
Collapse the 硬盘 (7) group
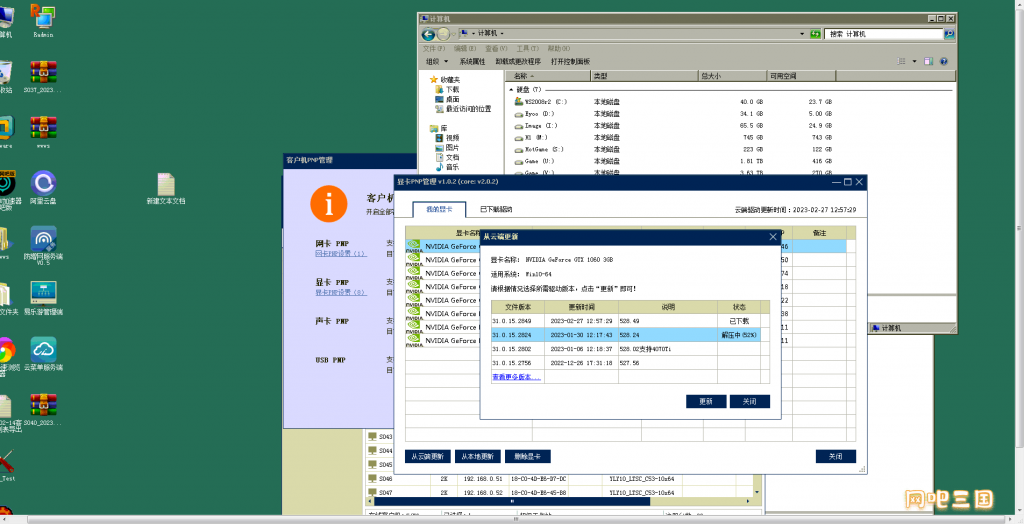click(511, 90)
